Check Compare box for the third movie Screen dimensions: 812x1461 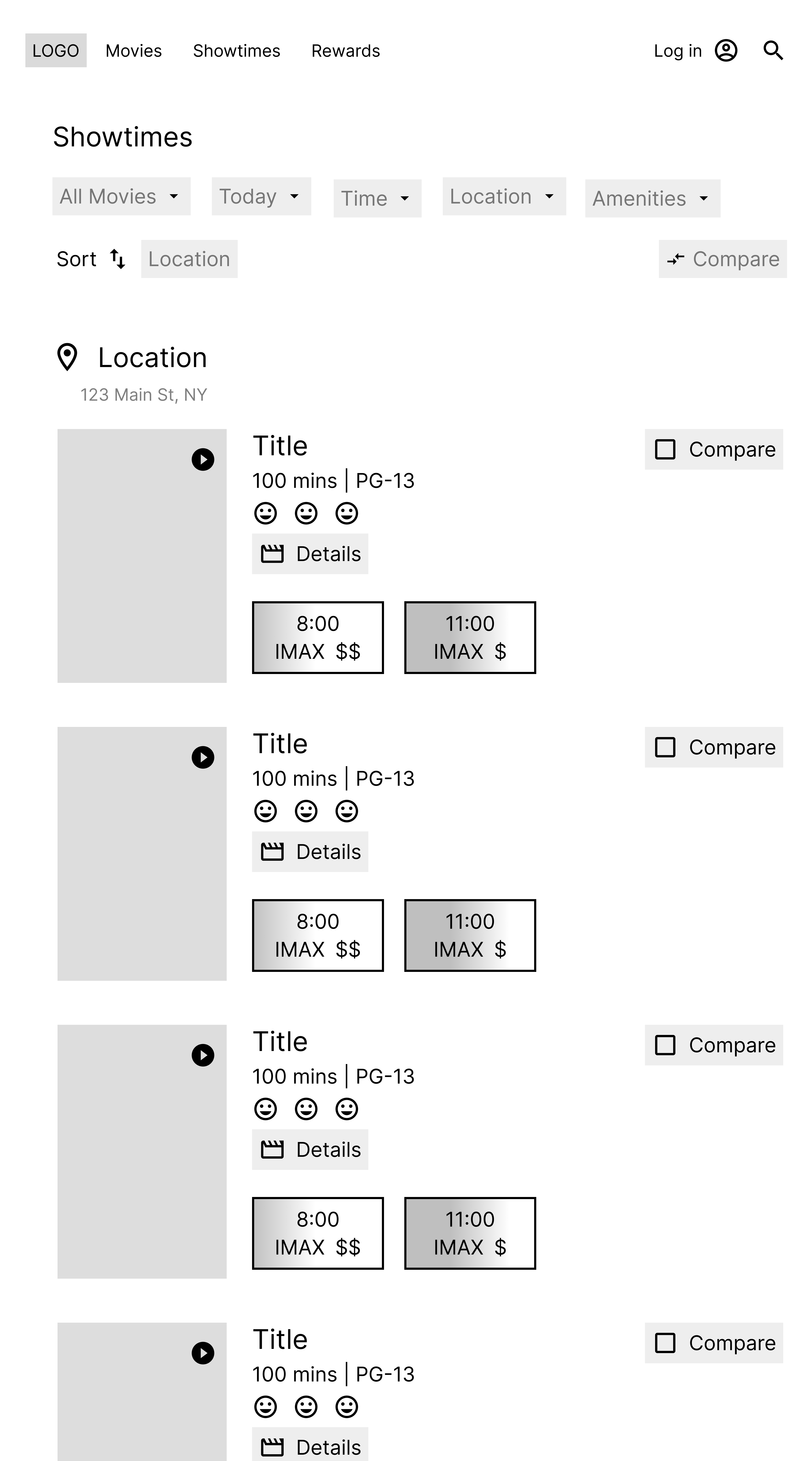tap(665, 1045)
